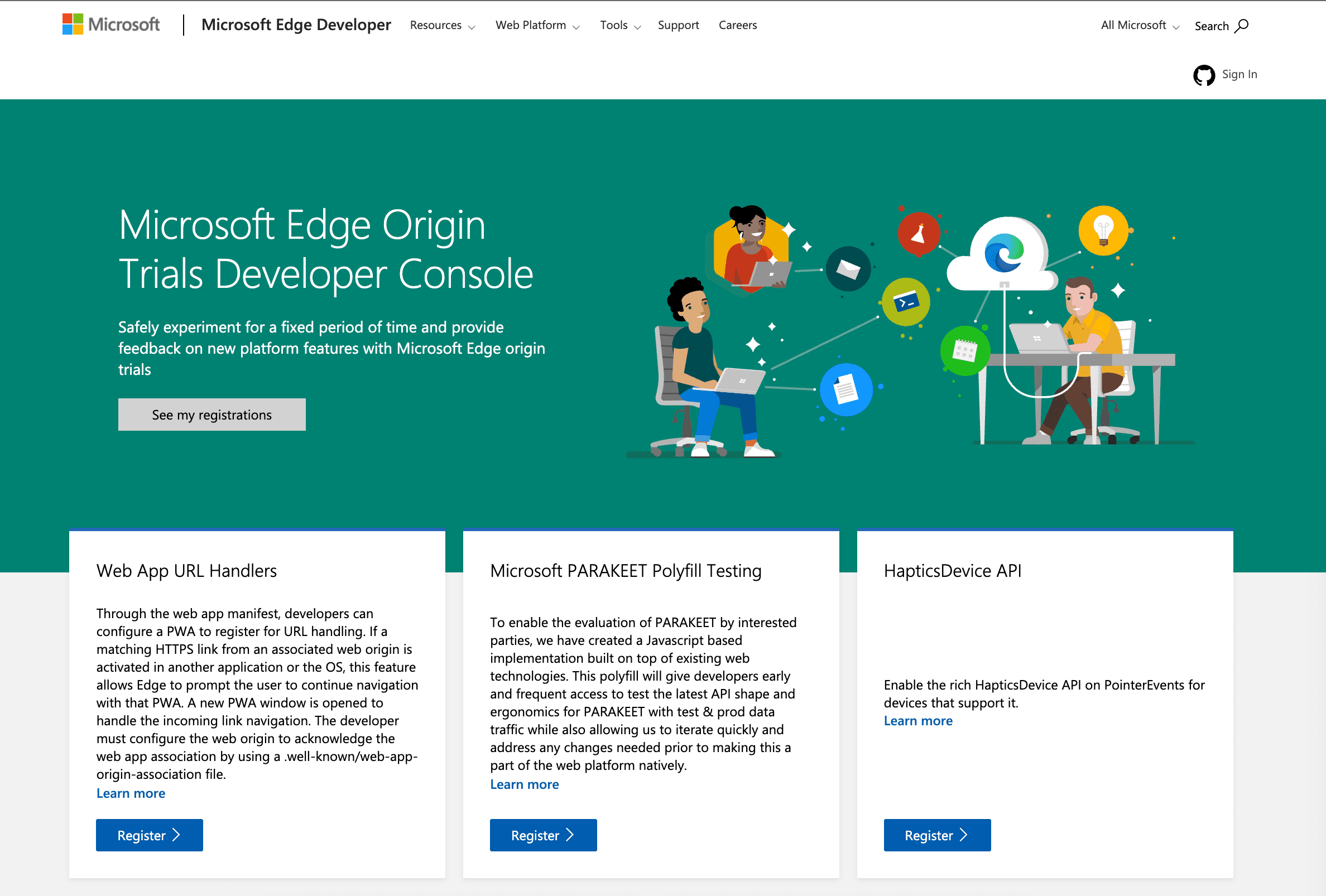Viewport: 1326px width, 896px height.
Task: Click Learn more for Web App URL Handlers
Action: tap(130, 793)
